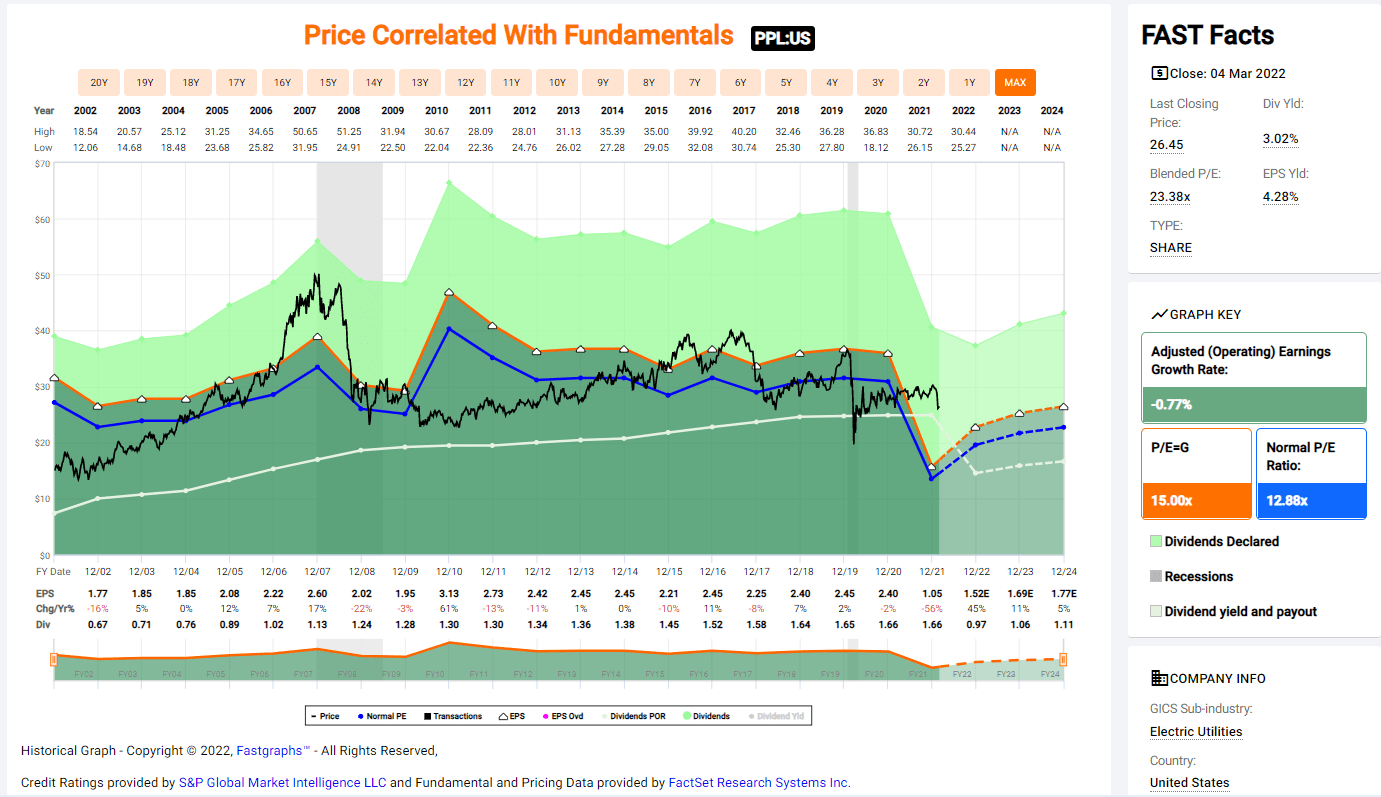Click the 2020 low value 18.12

tap(875, 148)
